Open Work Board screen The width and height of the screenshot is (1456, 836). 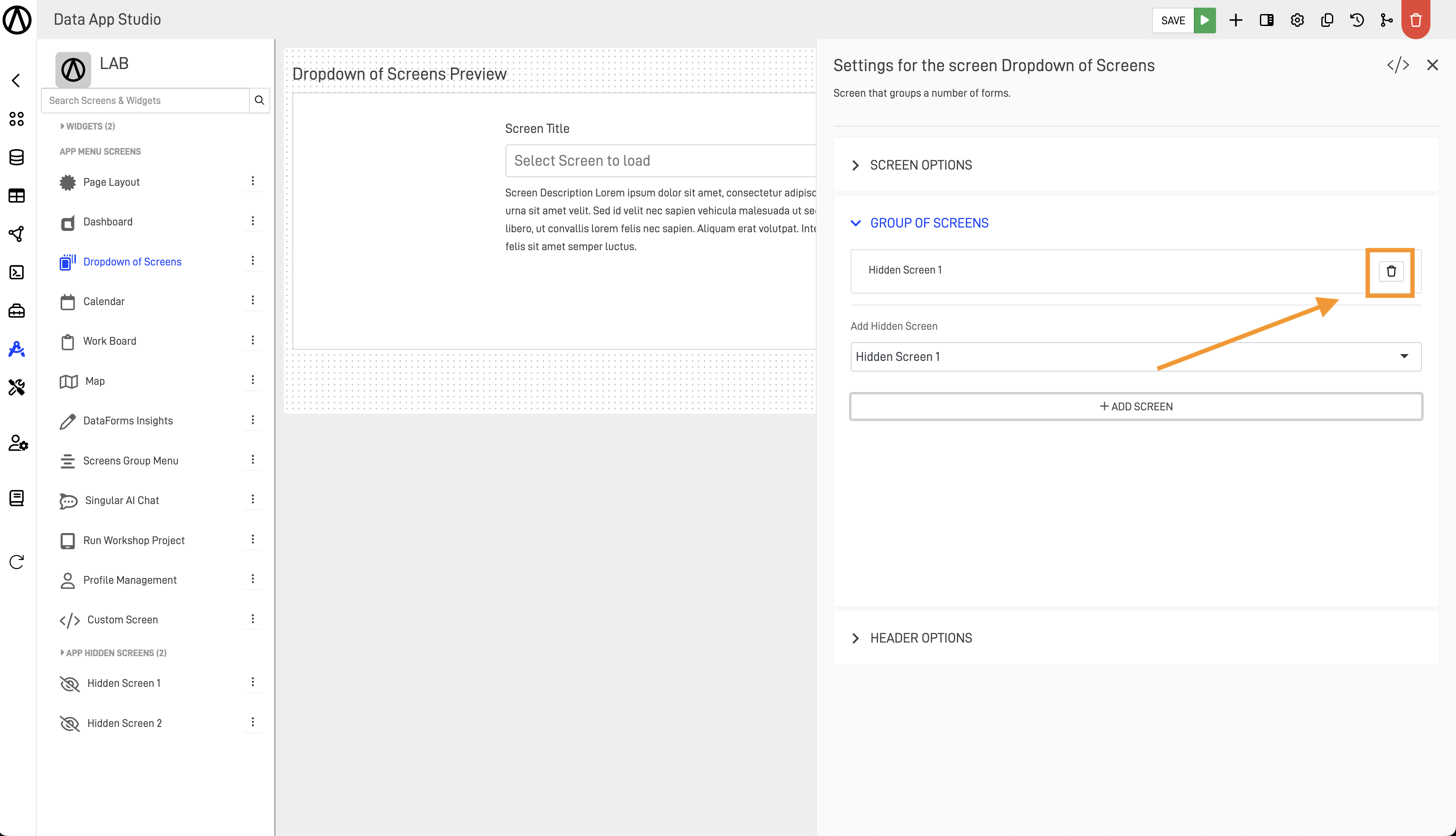110,341
